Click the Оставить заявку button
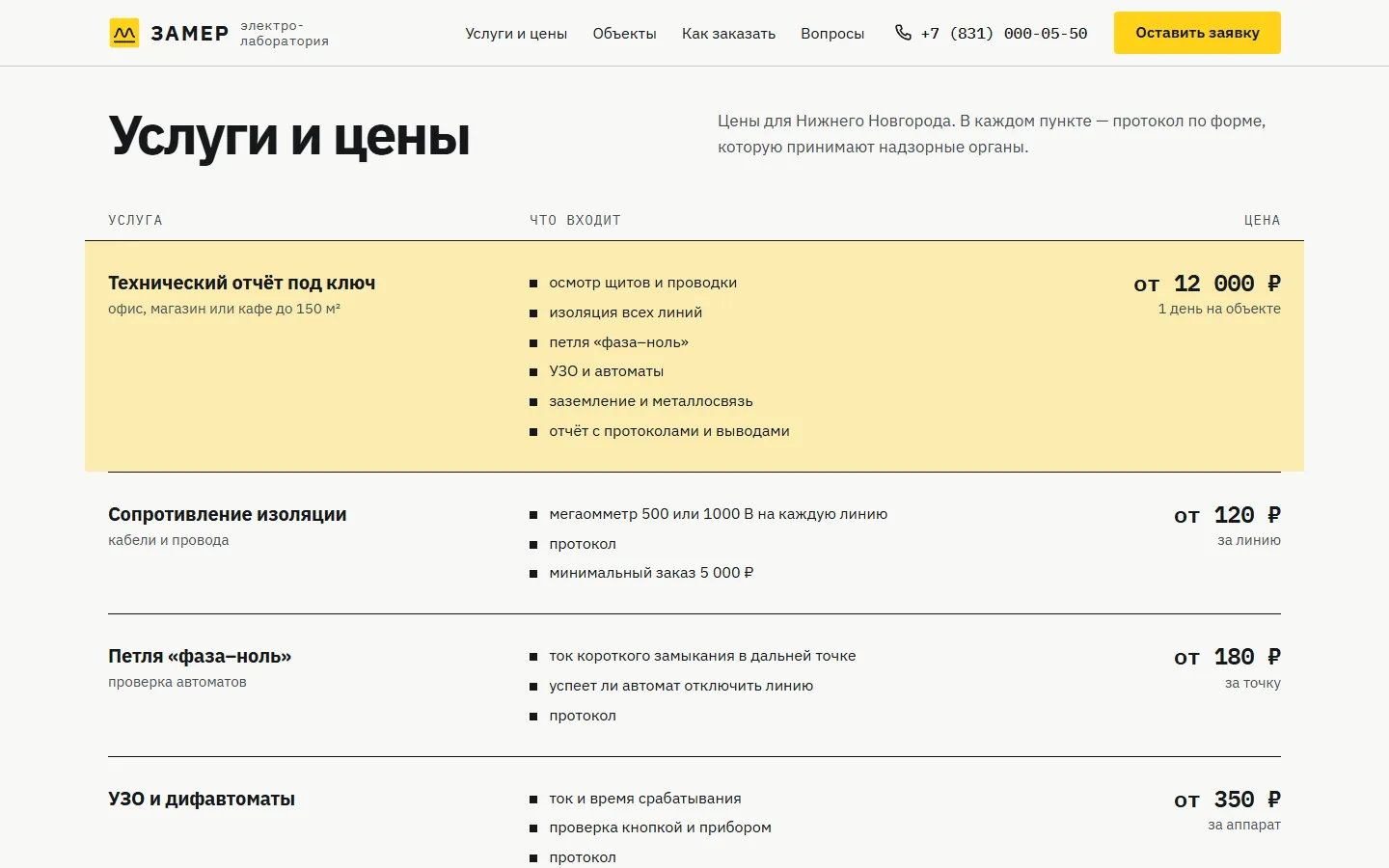This screenshot has height=868, width=1389. pyautogui.click(x=1197, y=33)
